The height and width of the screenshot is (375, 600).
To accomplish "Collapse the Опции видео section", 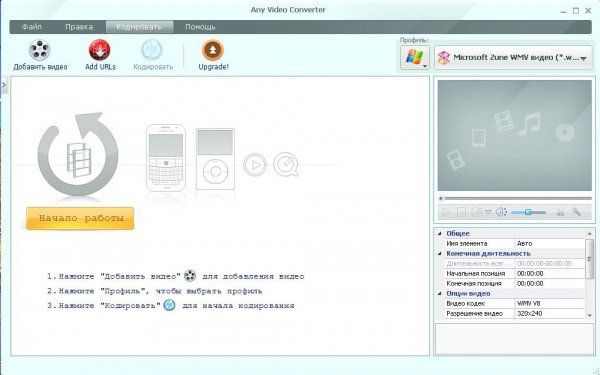I will click(x=440, y=293).
